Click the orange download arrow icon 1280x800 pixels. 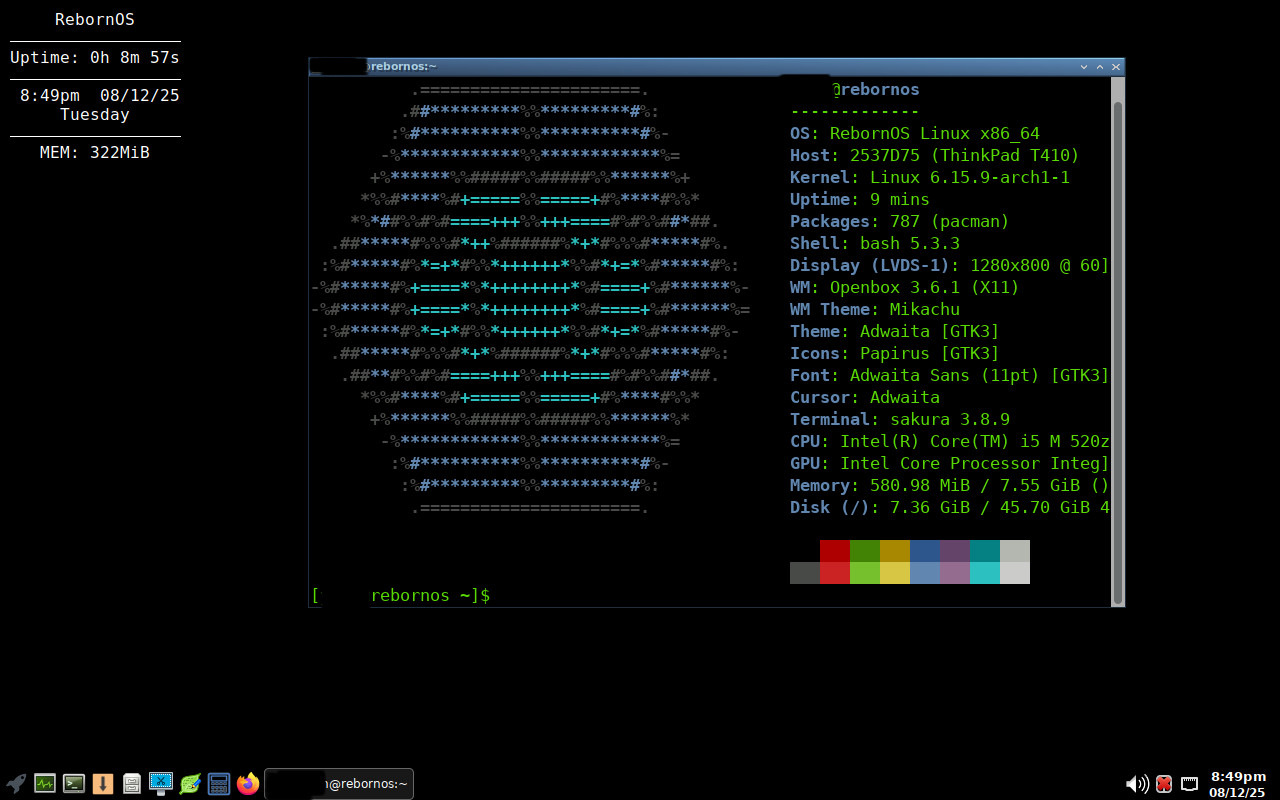[103, 784]
